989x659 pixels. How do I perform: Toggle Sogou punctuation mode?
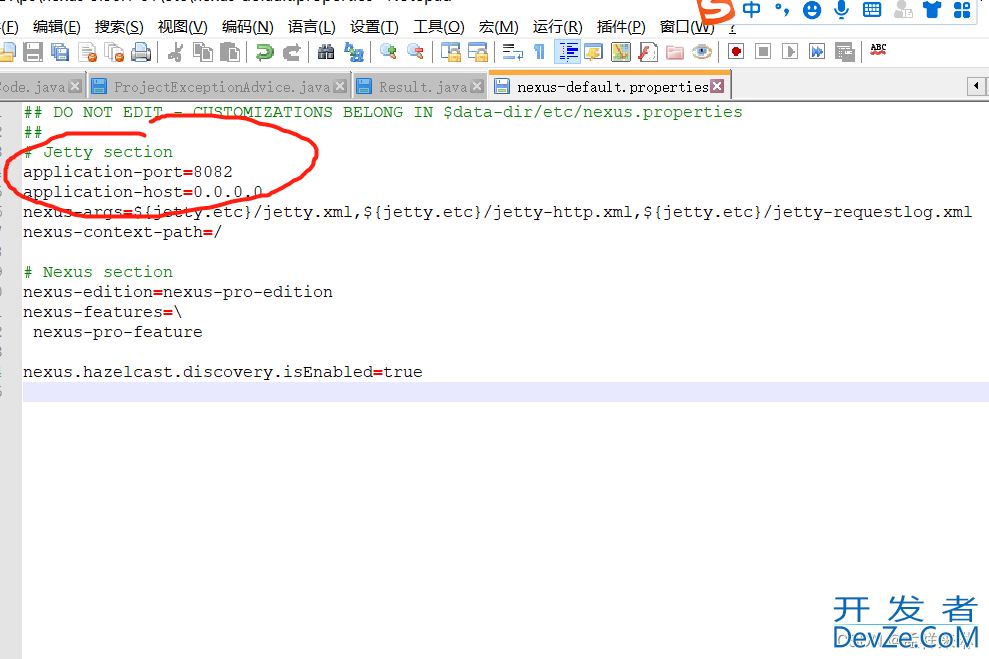(x=782, y=9)
